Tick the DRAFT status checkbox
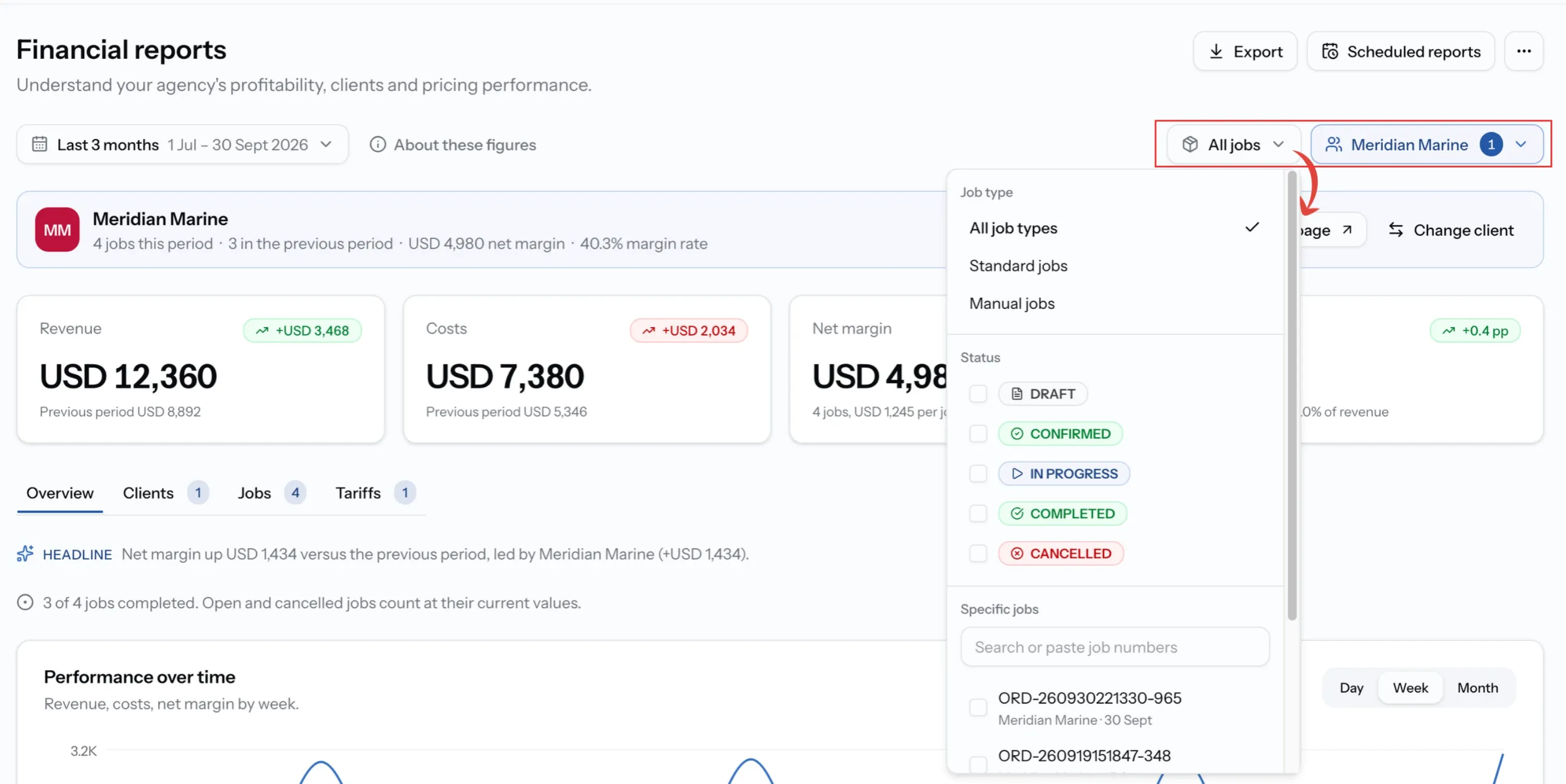 point(978,394)
